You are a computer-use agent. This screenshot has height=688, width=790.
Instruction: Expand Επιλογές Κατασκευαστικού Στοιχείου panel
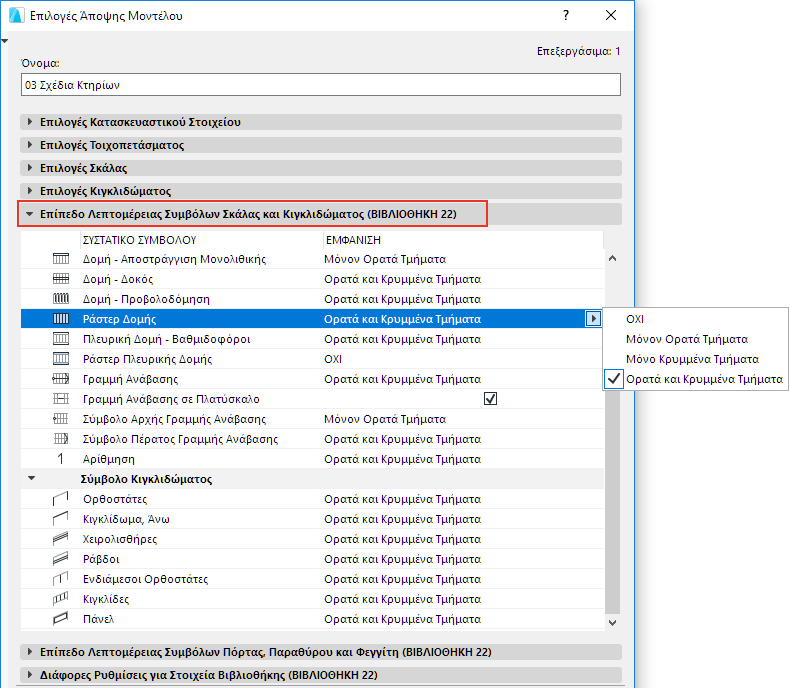[x=30, y=122]
